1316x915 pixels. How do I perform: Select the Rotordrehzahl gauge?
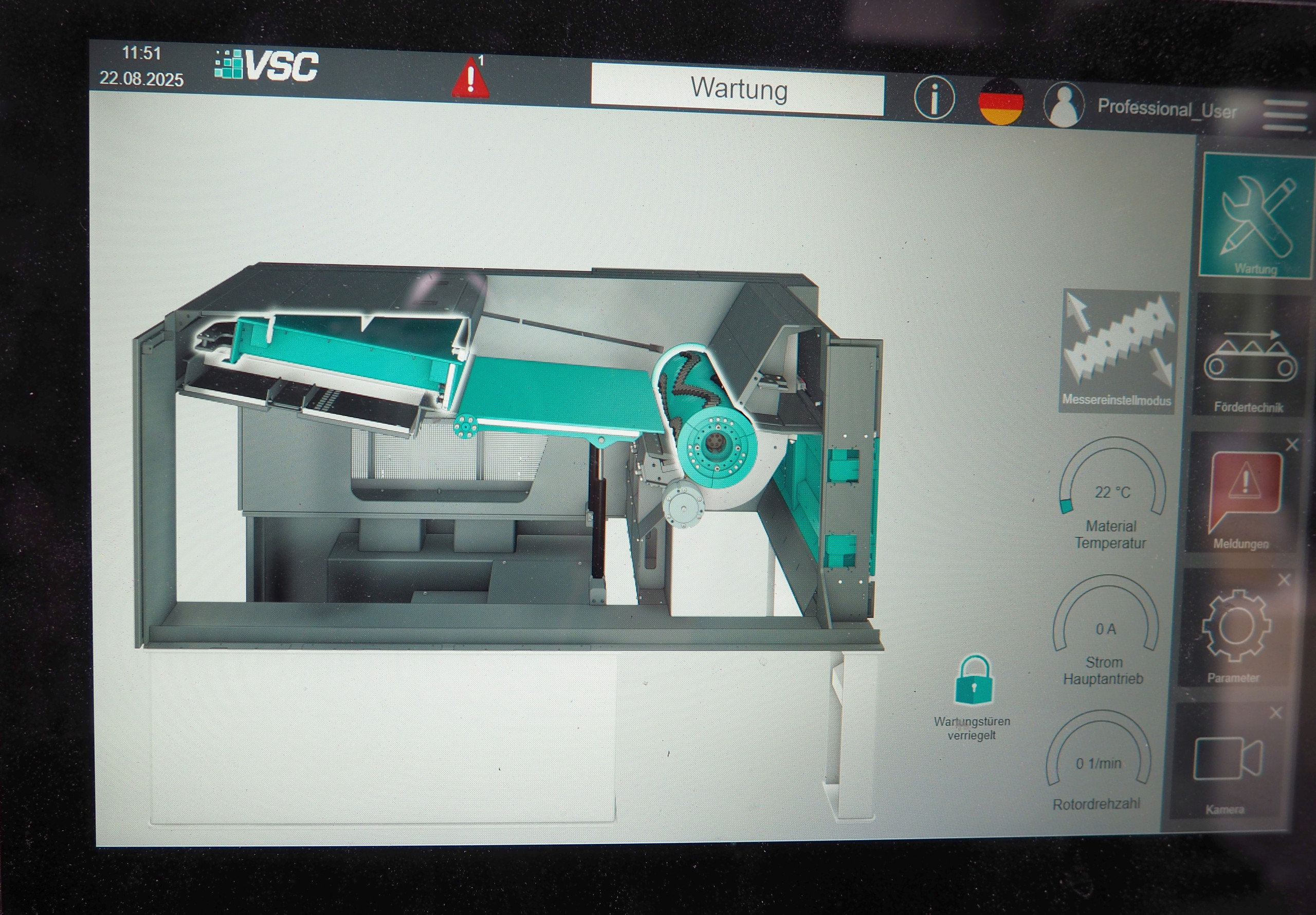1099,764
